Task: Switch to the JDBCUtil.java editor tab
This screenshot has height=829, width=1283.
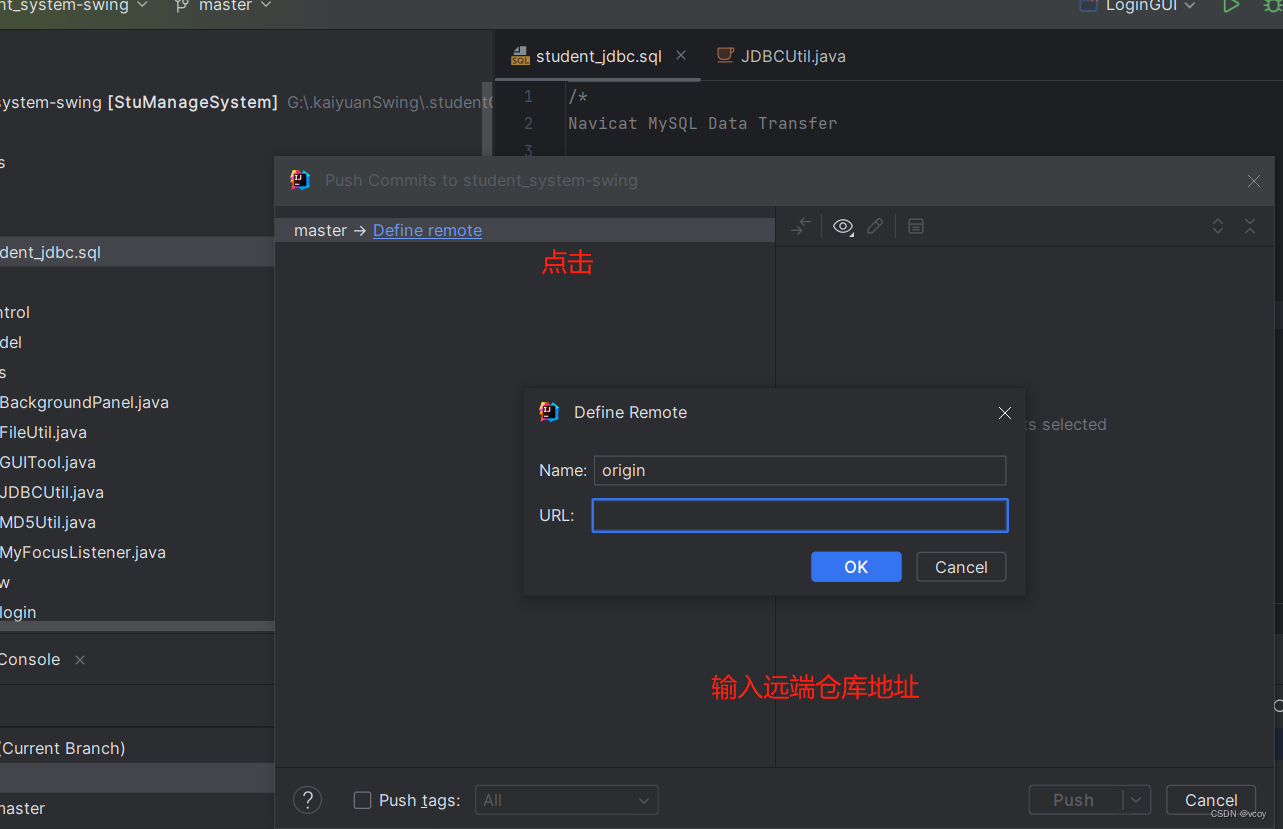Action: tap(782, 56)
